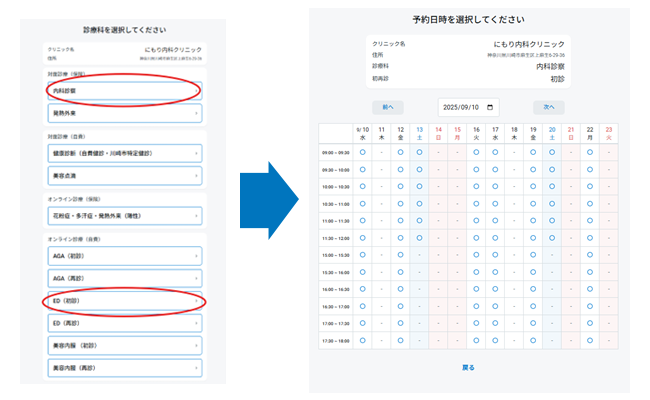Click にもり内科クリニック name in booking summary

point(529,44)
